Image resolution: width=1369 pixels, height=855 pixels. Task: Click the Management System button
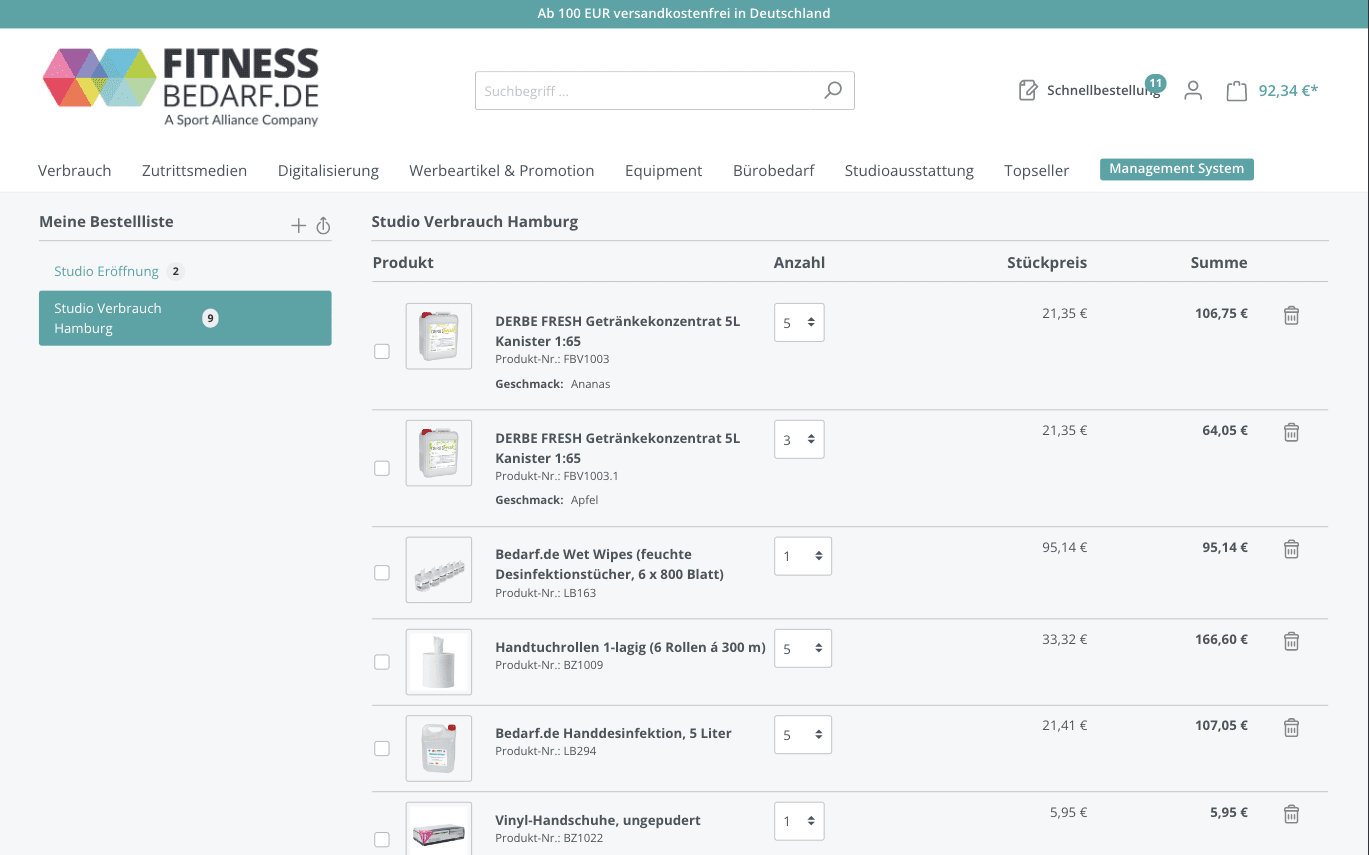[x=1176, y=169]
